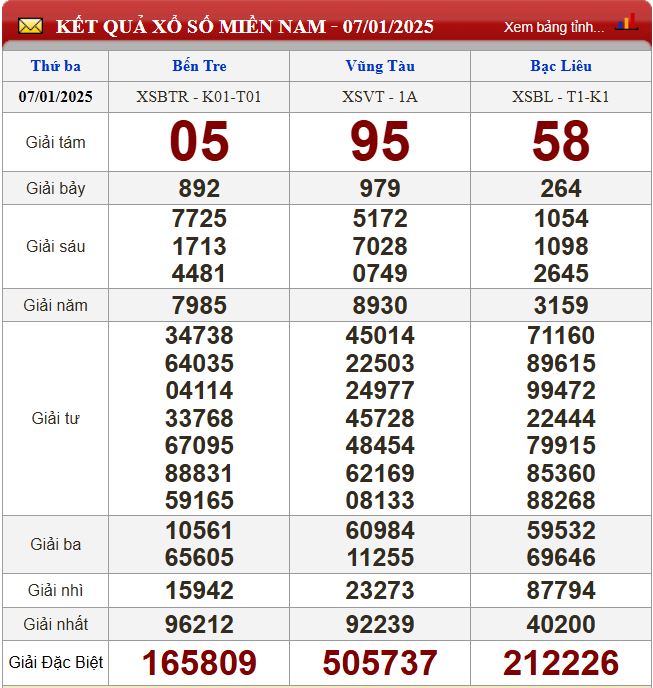Click the 'Giải tám' row label
653x688 pixels.
tap(56, 142)
